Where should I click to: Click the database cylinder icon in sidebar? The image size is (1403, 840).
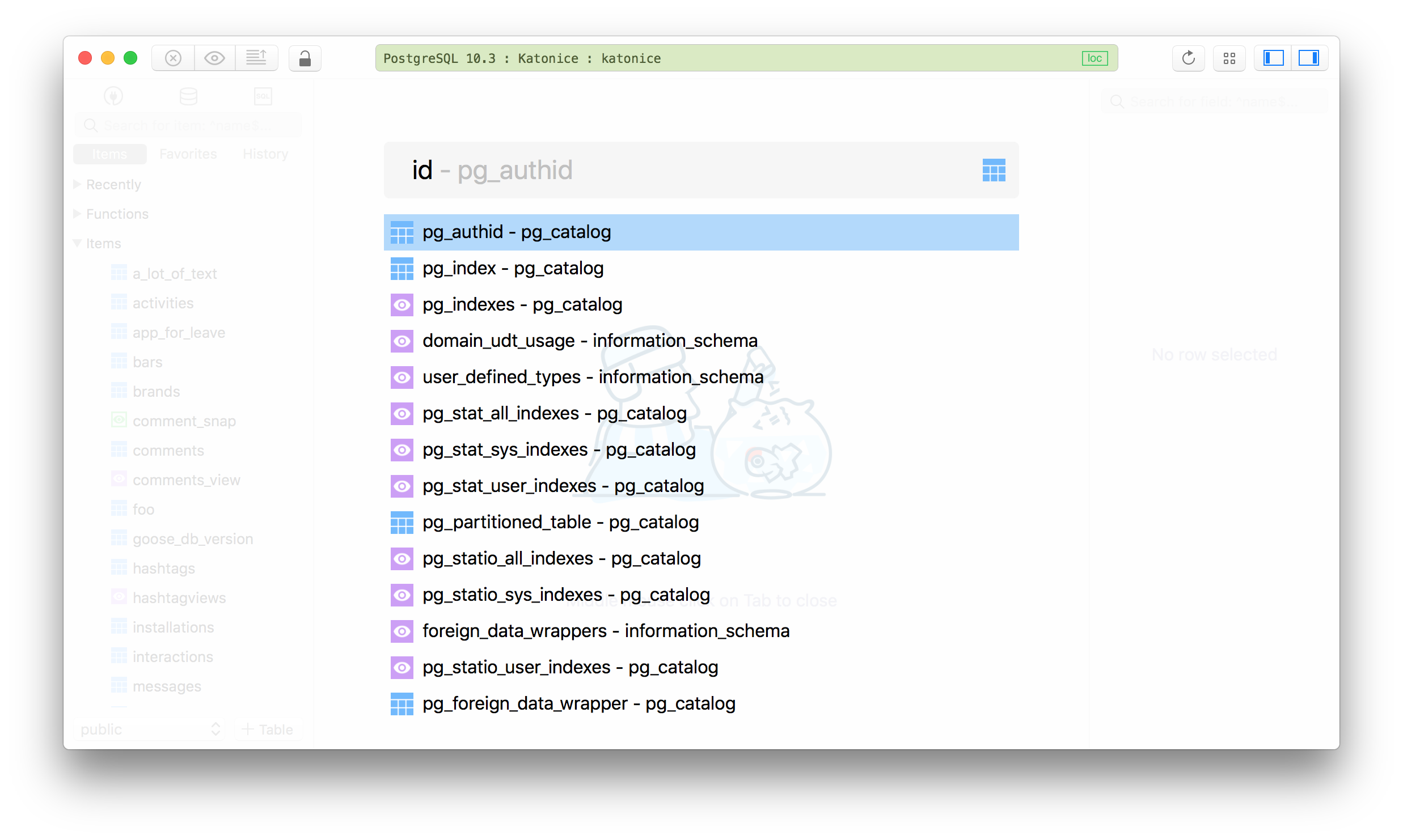click(x=188, y=96)
